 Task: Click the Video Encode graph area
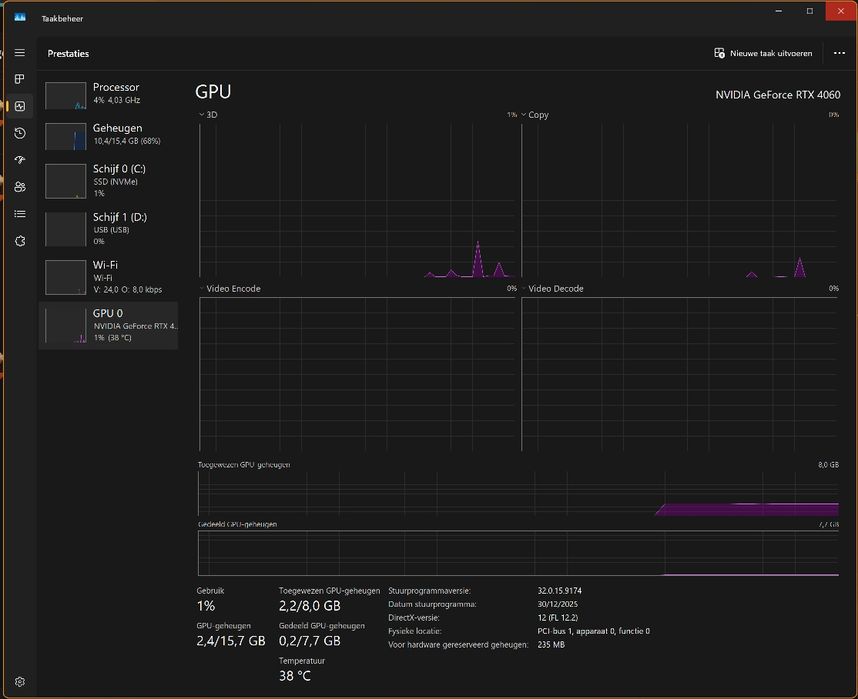click(358, 374)
